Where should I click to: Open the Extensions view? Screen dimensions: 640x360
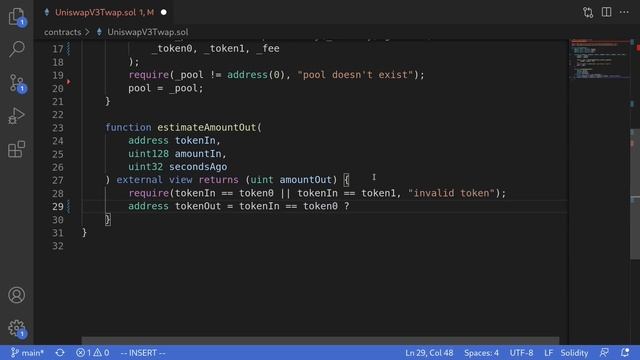(x=16, y=149)
